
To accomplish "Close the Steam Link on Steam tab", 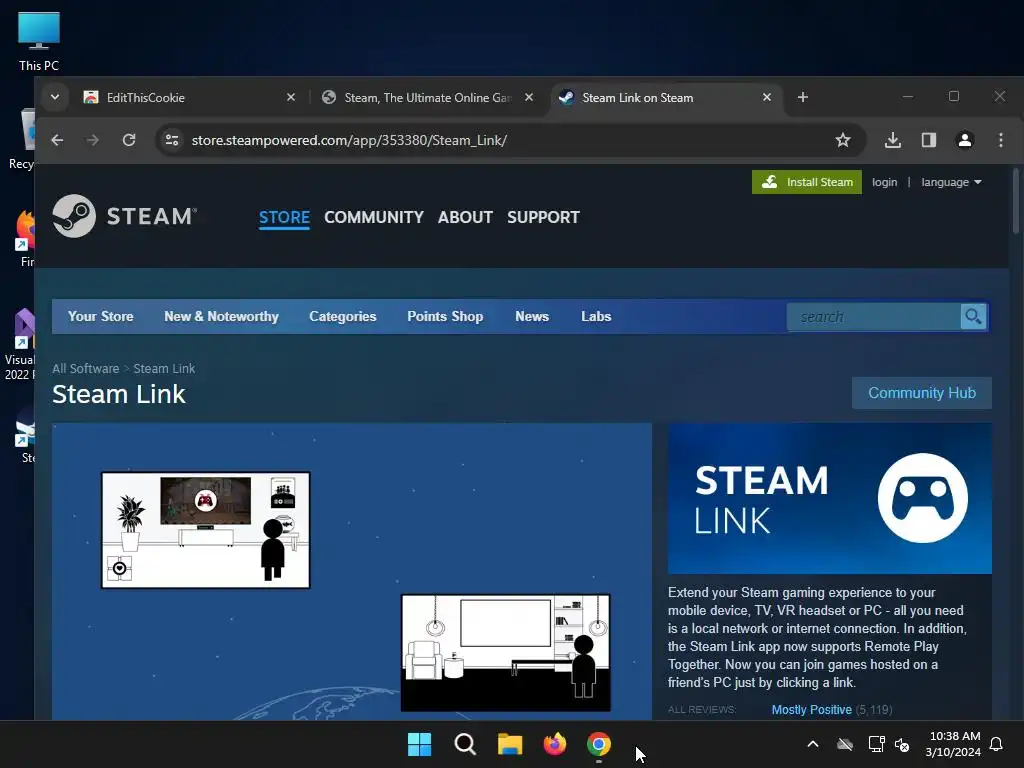I will (x=767, y=97).
